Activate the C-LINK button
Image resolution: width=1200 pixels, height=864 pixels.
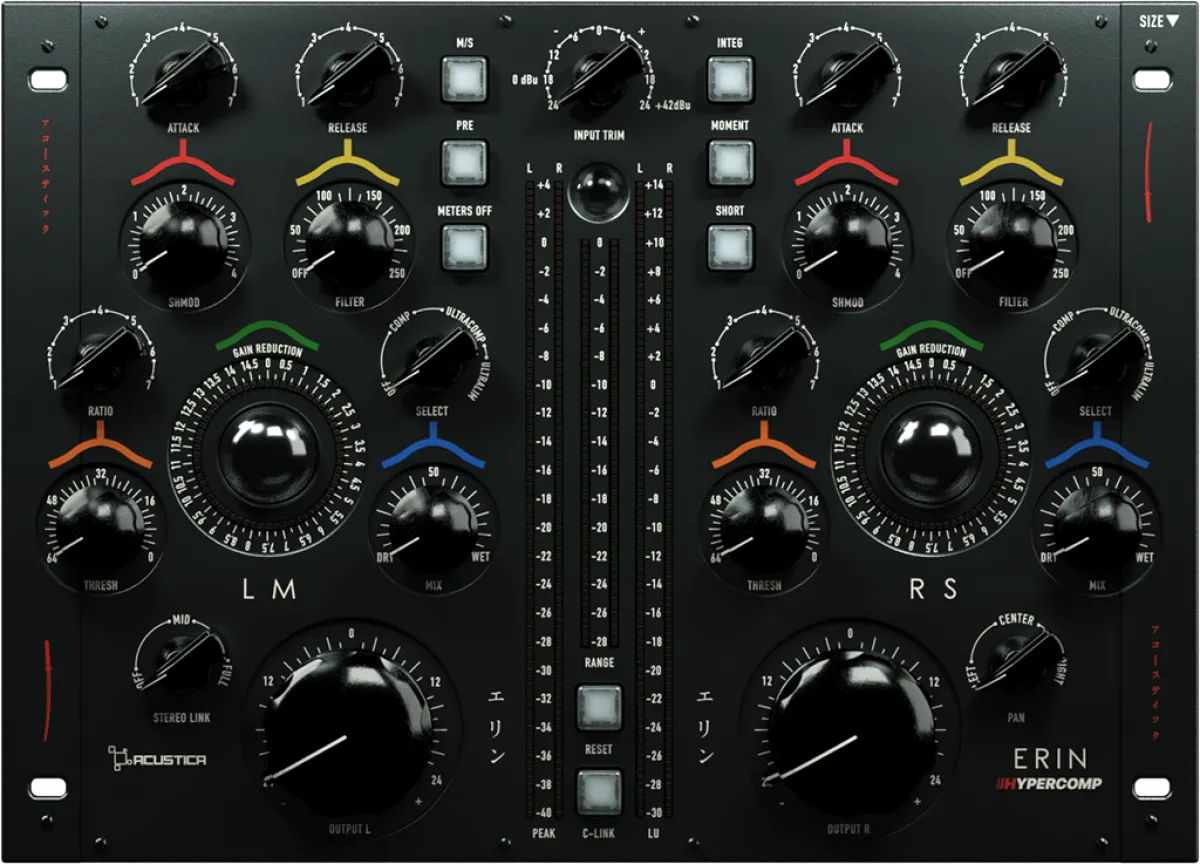click(598, 790)
